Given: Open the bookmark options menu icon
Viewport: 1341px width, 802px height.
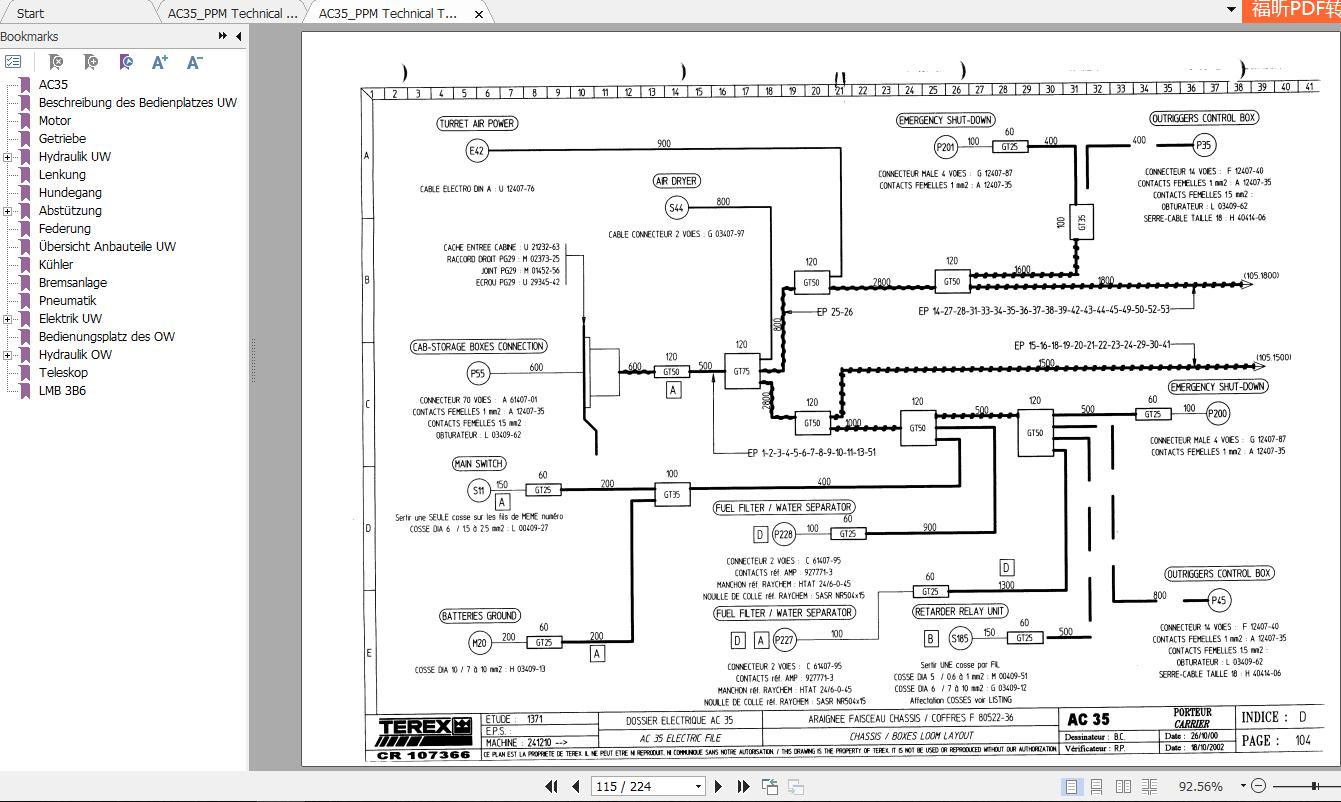Looking at the screenshot, I should click(x=15, y=61).
